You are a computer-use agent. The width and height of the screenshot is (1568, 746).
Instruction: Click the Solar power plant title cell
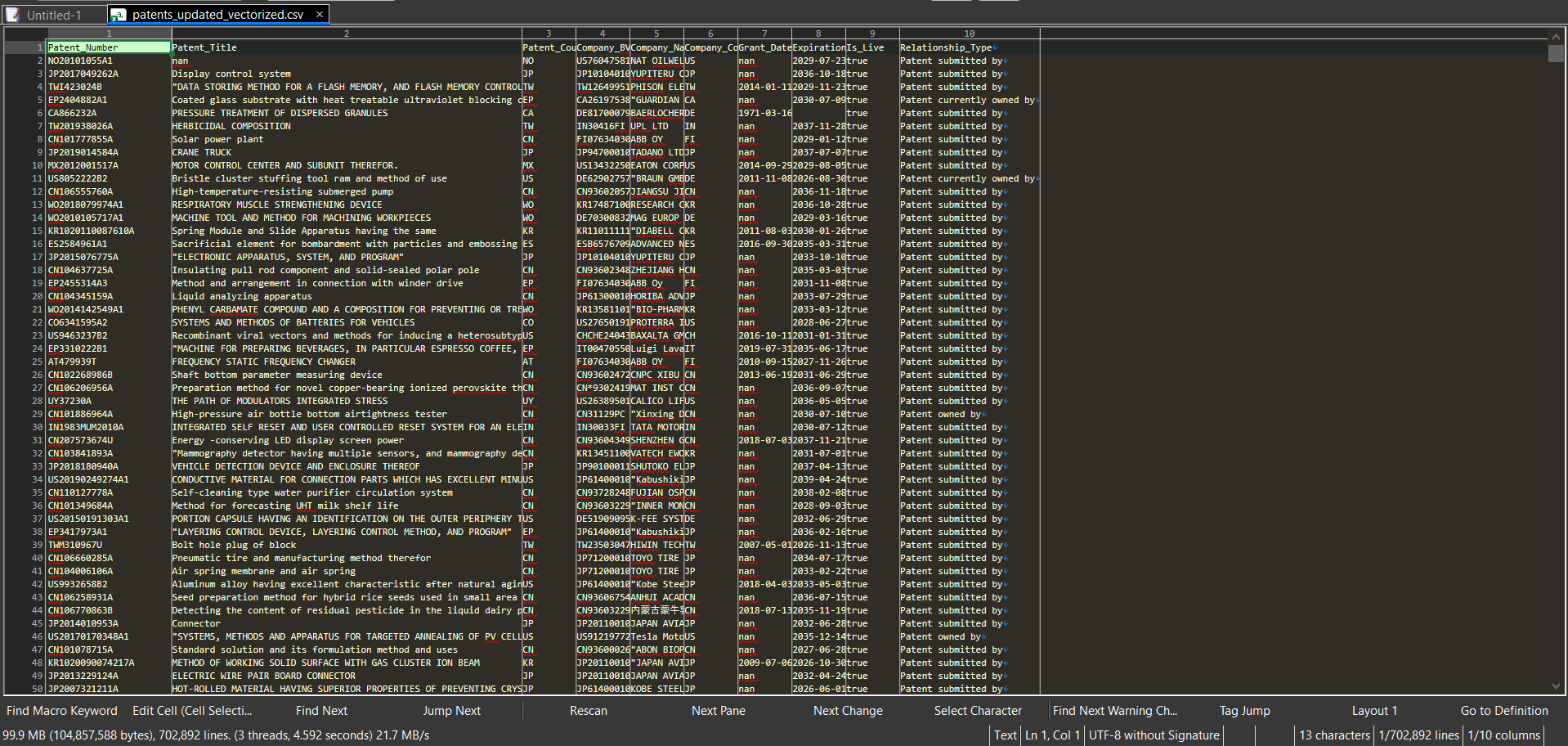pos(347,139)
